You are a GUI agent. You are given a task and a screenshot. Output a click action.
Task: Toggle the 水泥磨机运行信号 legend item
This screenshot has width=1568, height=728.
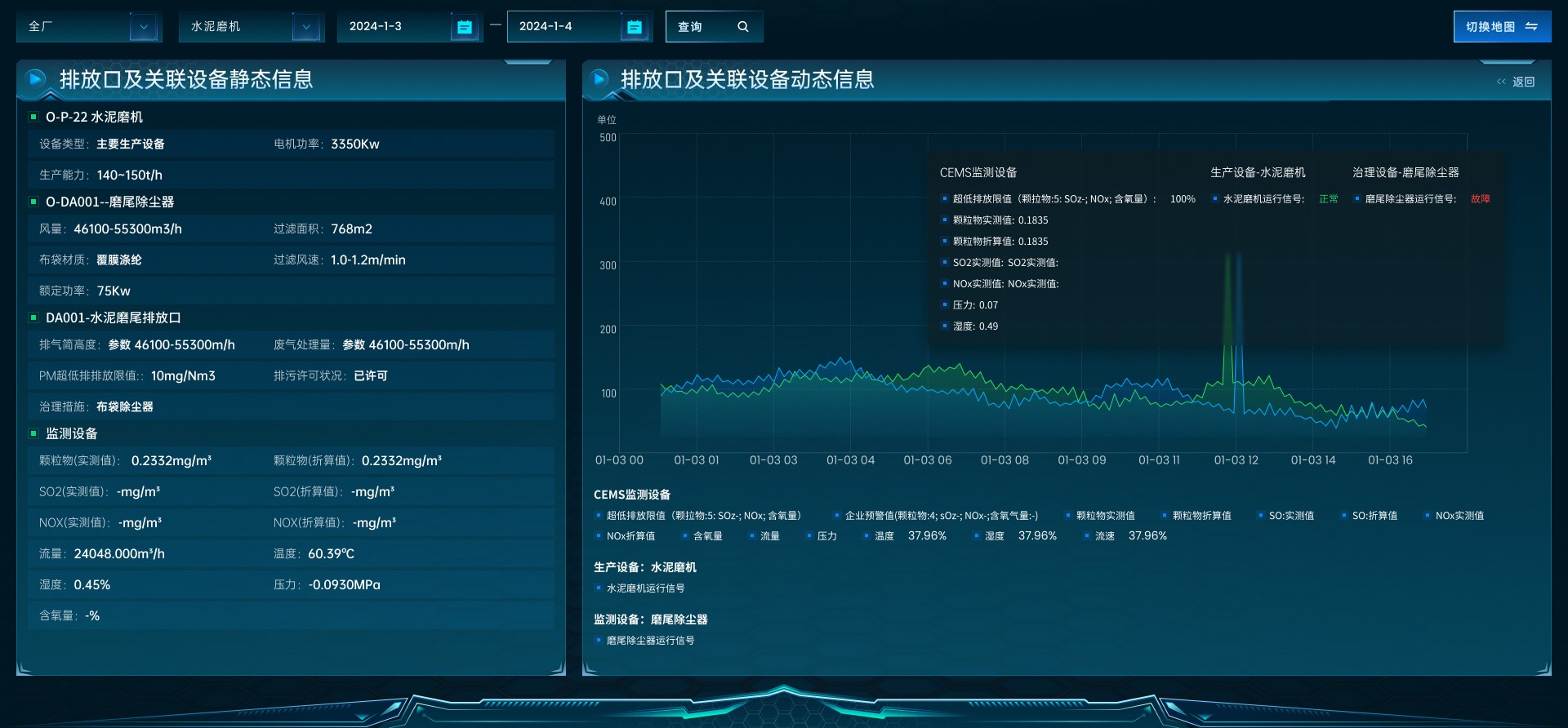(x=645, y=588)
